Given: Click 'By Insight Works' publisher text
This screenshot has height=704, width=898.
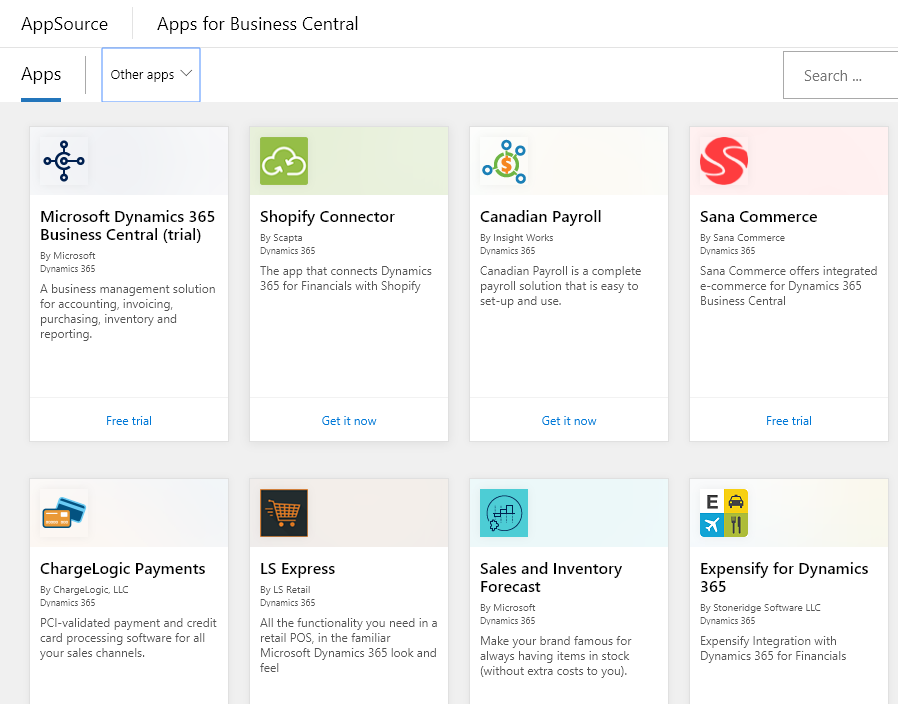Looking at the screenshot, I should (517, 237).
